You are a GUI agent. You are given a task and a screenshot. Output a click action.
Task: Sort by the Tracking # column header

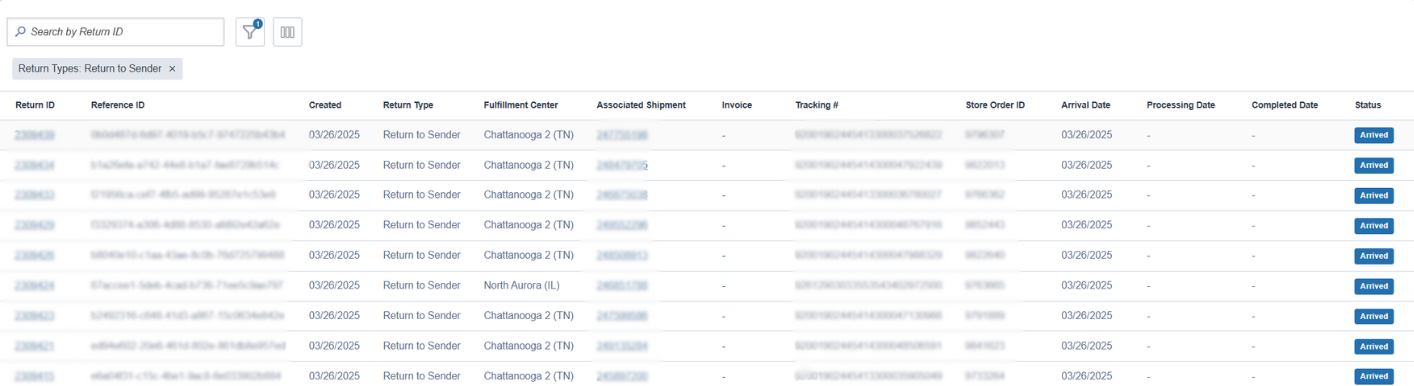coord(817,105)
